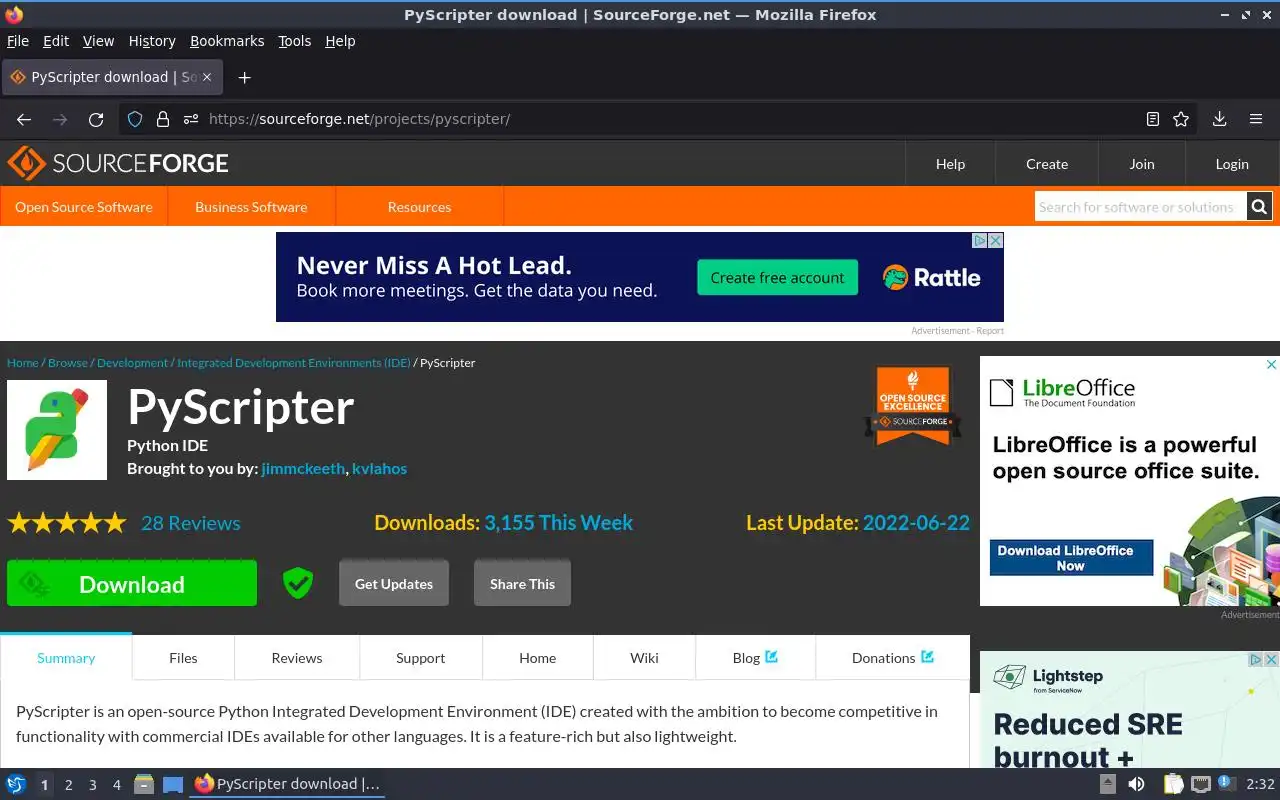Open the Help menu in menu bar
1280x800 pixels.
click(x=340, y=41)
